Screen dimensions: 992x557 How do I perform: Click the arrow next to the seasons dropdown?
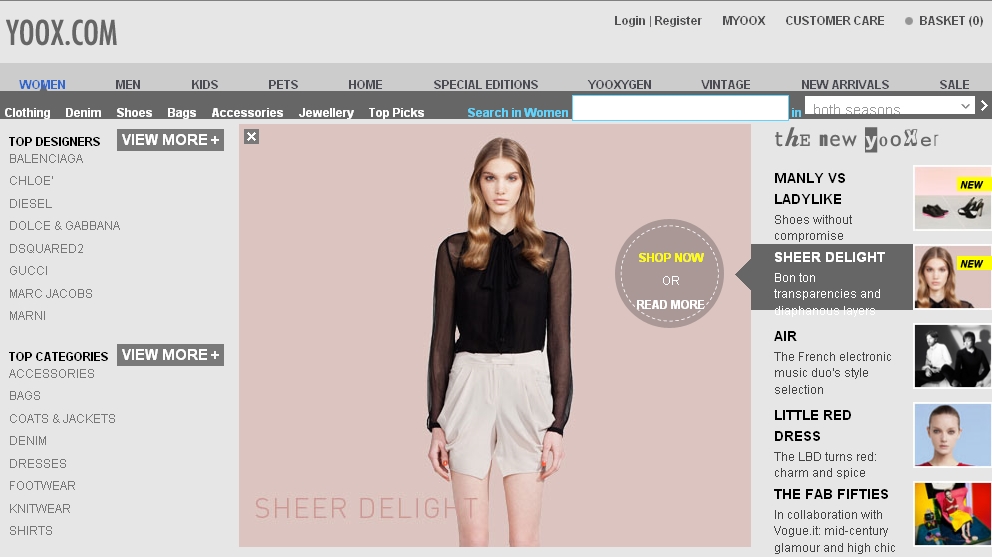[x=984, y=106]
